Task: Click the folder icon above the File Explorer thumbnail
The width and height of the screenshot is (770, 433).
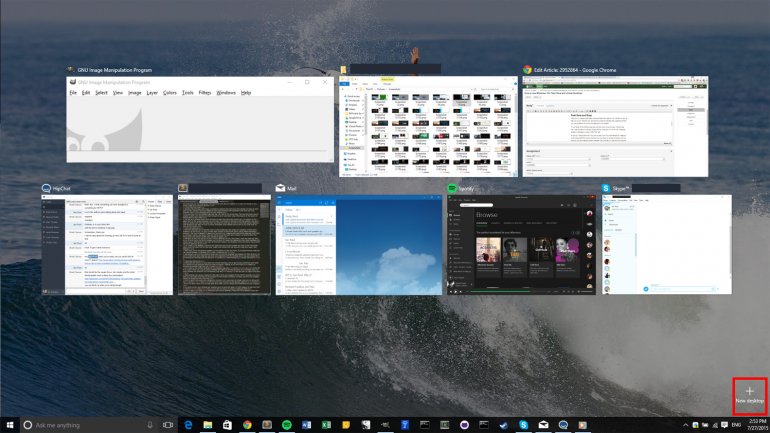Action: (x=344, y=70)
